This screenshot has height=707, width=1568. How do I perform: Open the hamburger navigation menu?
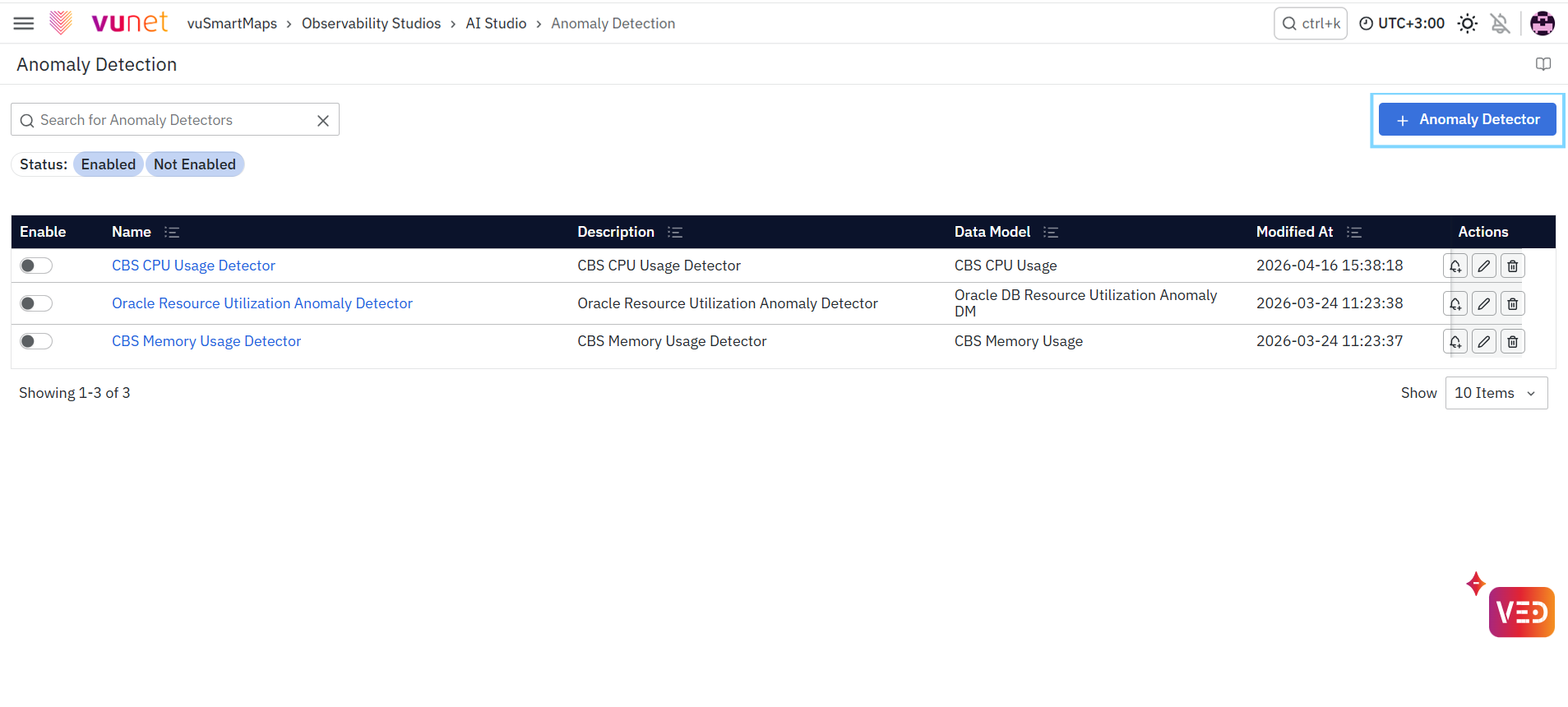(24, 24)
